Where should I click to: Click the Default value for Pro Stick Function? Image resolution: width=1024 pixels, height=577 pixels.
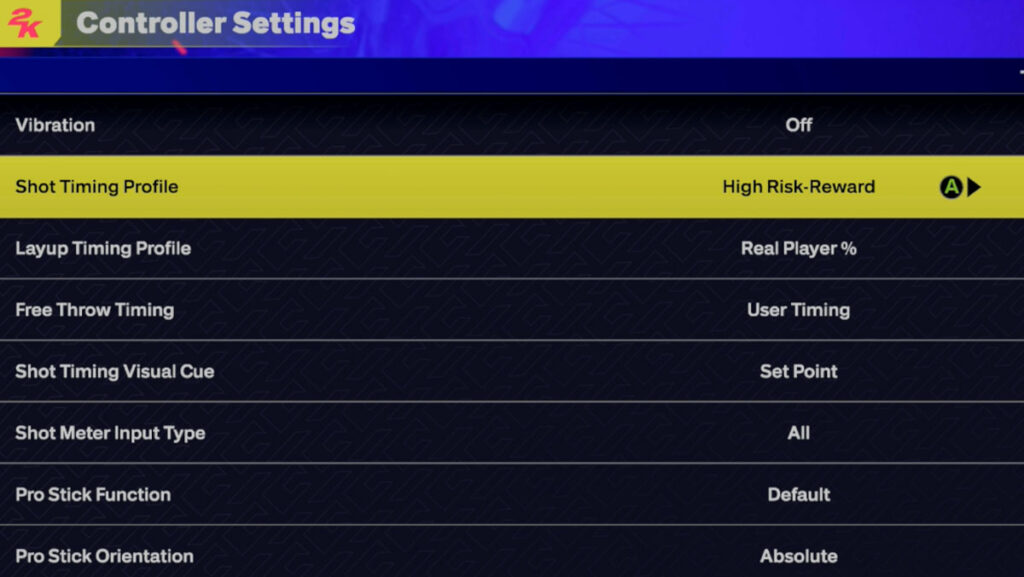click(x=798, y=494)
